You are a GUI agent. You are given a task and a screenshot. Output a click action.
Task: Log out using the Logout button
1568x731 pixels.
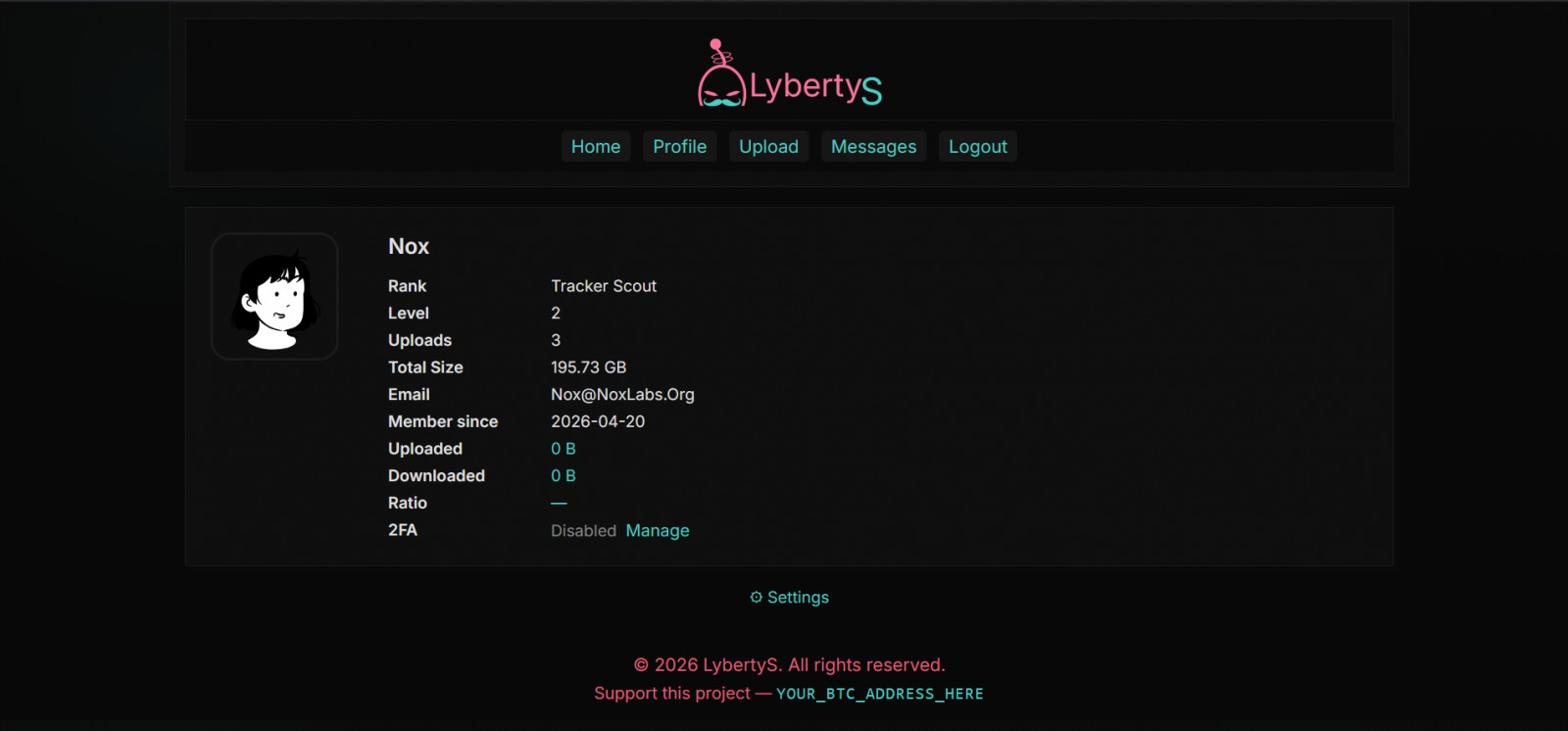(977, 147)
